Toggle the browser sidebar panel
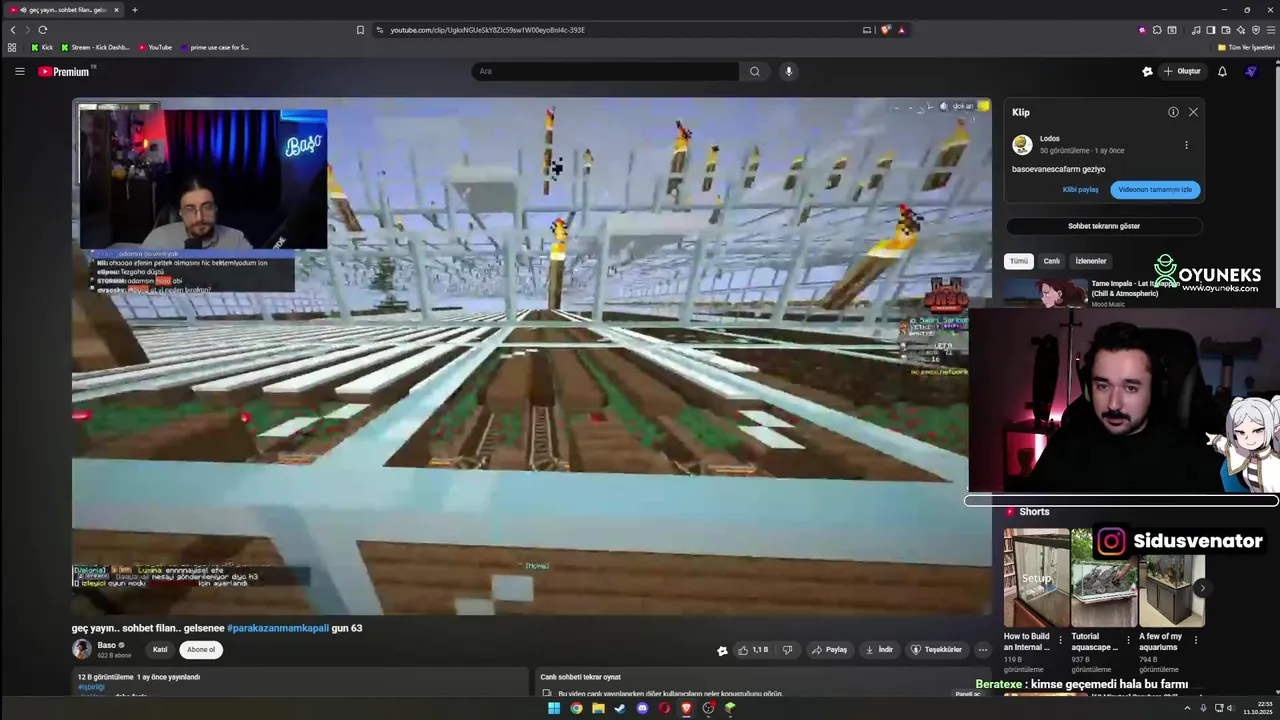The height and width of the screenshot is (720, 1280). pyautogui.click(x=1211, y=30)
